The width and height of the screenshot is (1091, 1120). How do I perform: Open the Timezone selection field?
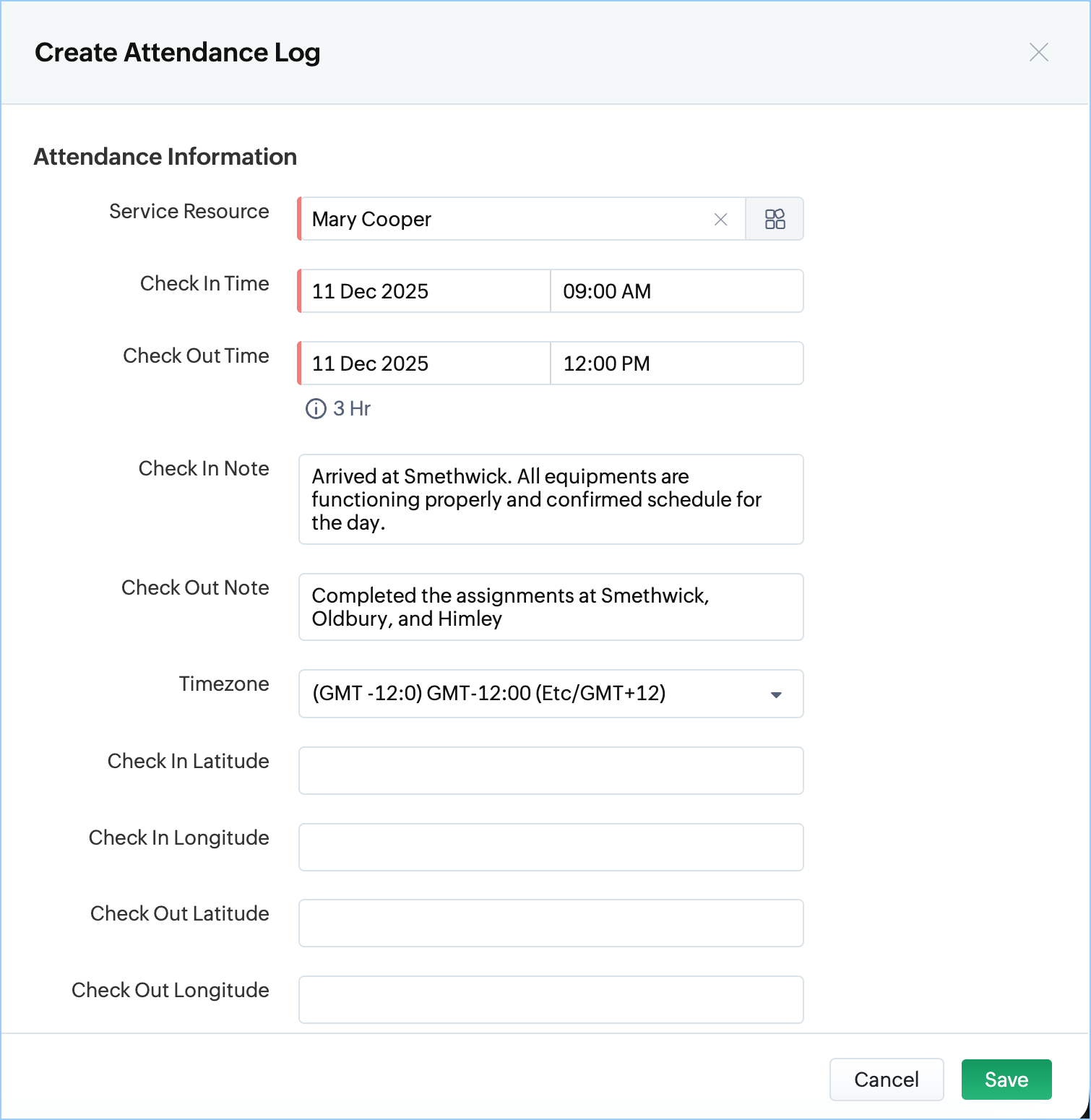point(535,694)
